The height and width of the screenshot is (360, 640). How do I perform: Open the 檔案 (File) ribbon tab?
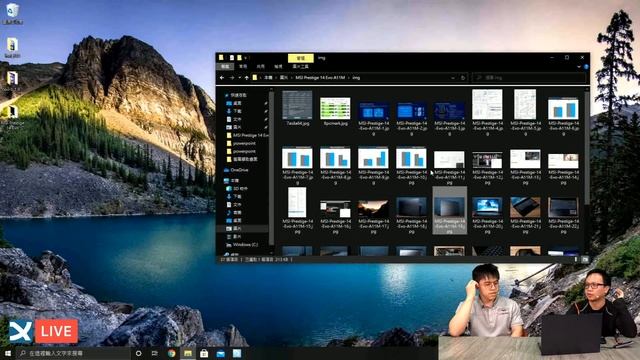point(225,66)
